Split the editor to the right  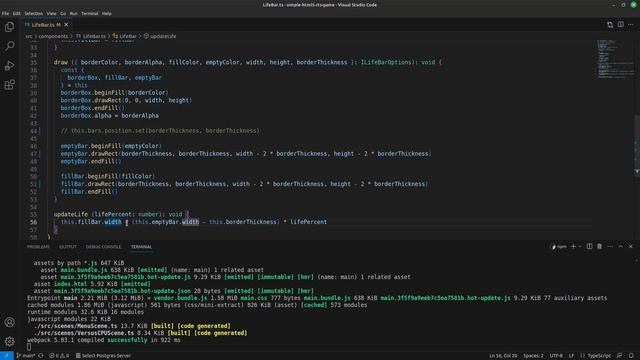pyautogui.click(x=620, y=25)
